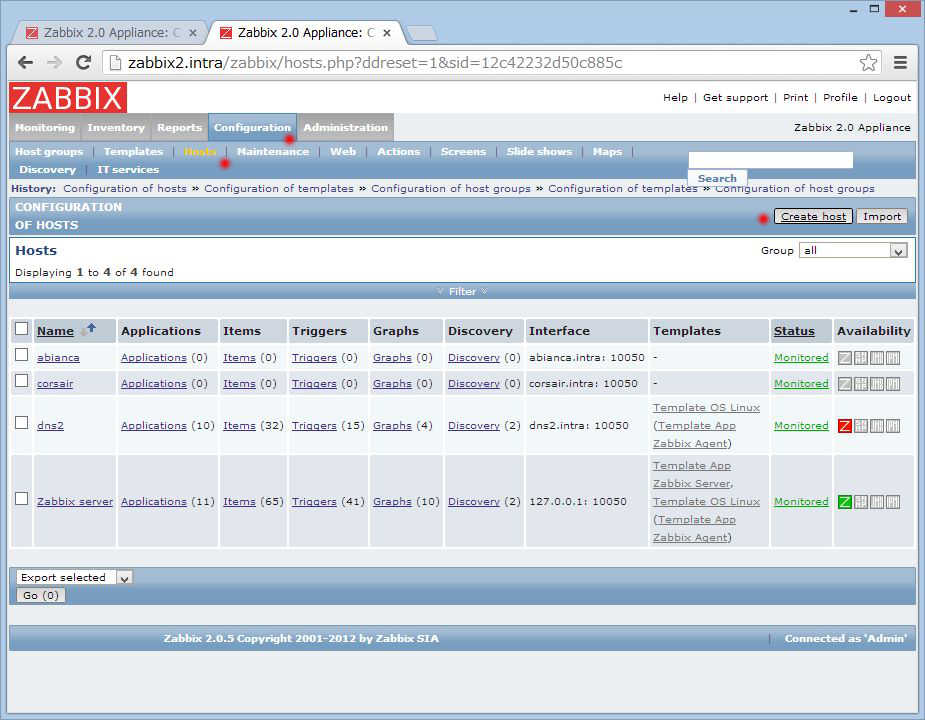Click abianca's SNMP availability icon
The width and height of the screenshot is (925, 720).
pyautogui.click(x=861, y=358)
